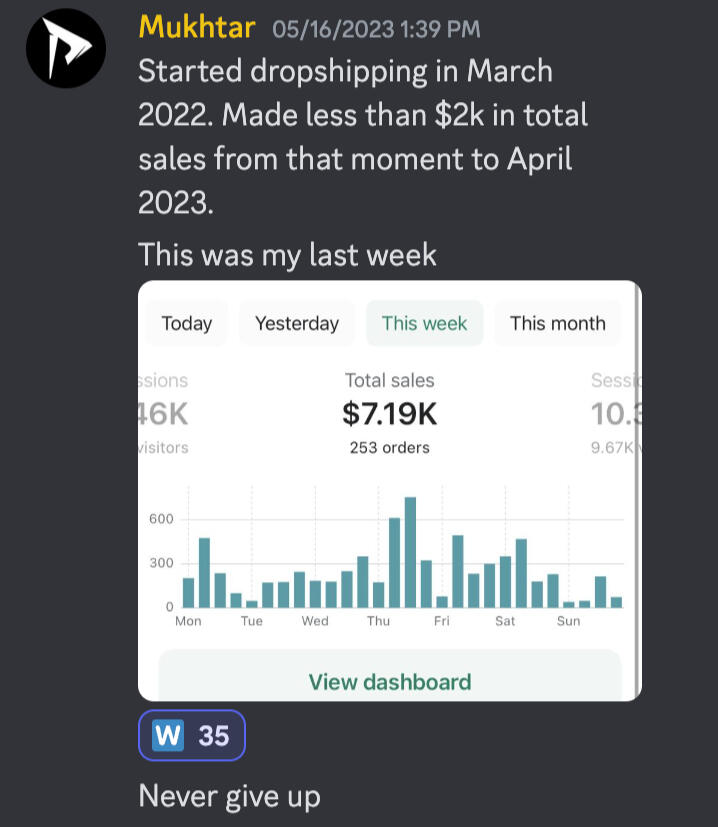Click the W emoji reaction icon
The height and width of the screenshot is (827, 718).
(168, 737)
